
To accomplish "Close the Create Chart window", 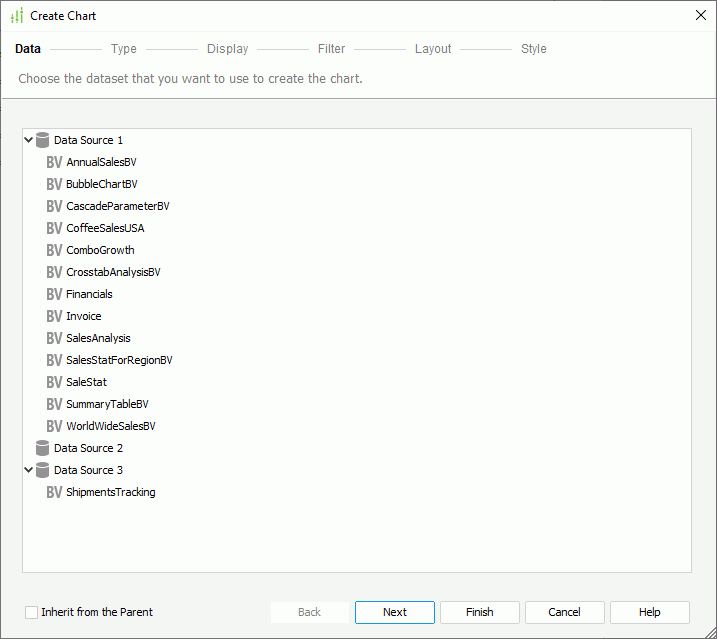I will tap(701, 15).
